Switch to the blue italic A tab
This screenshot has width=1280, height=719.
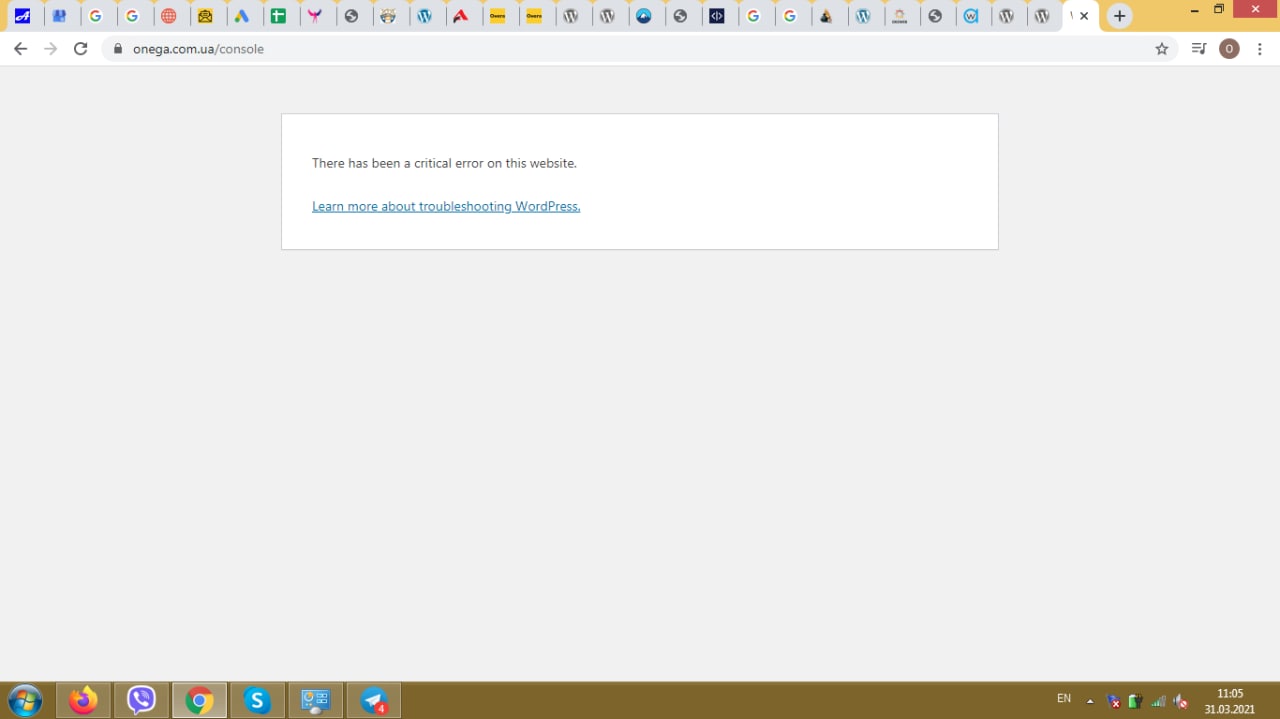pos(22,16)
